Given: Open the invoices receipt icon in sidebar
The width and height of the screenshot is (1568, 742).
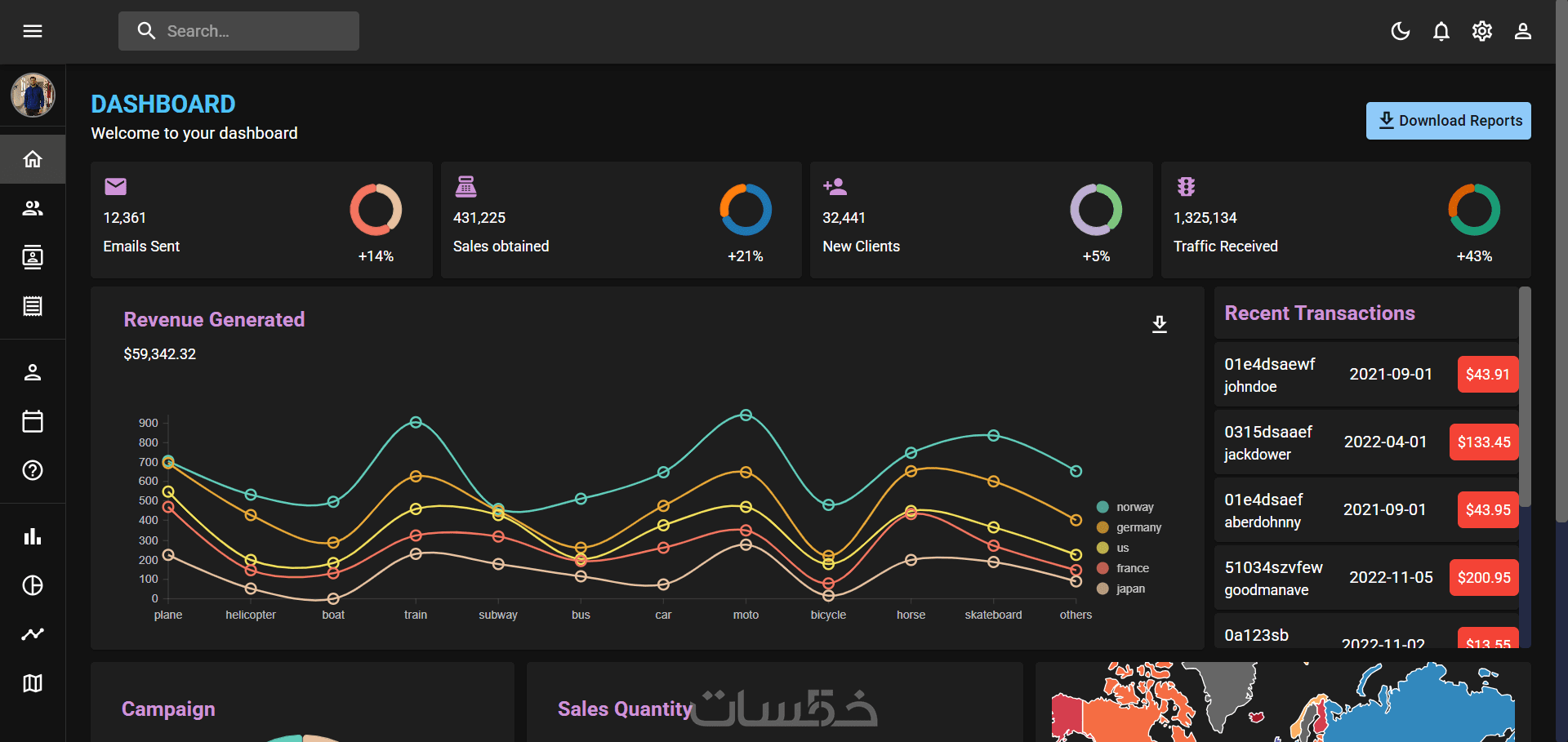Looking at the screenshot, I should (x=33, y=306).
